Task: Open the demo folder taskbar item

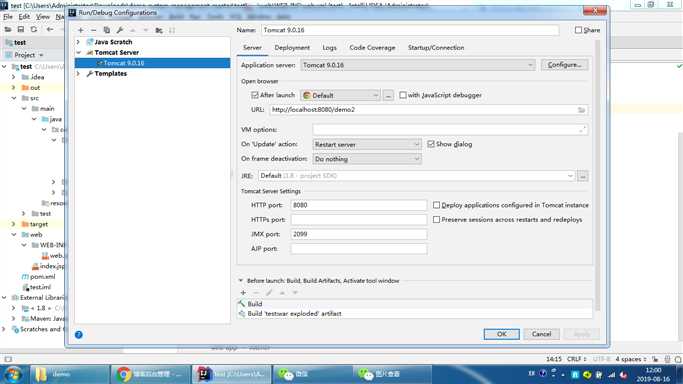Action: tap(70, 374)
